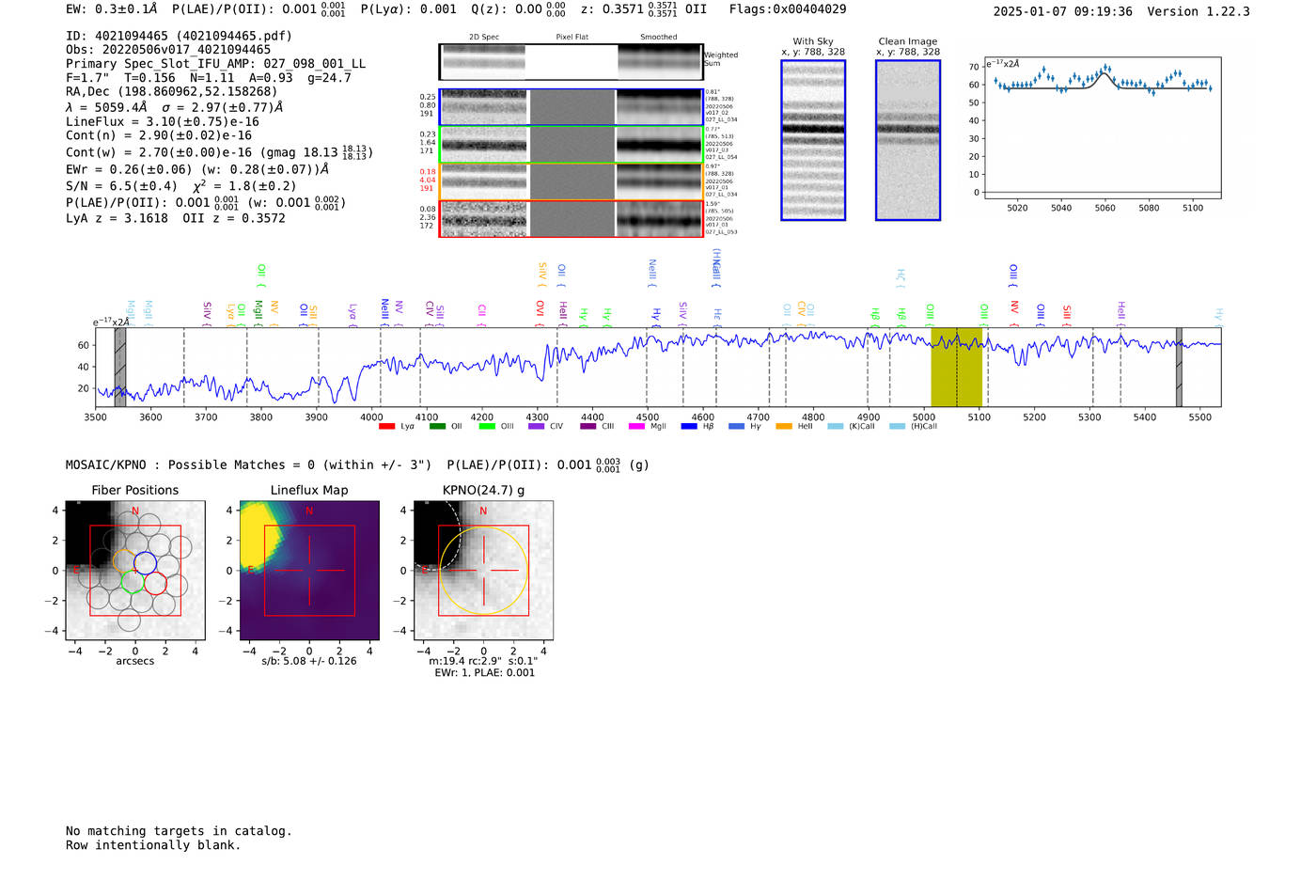This screenshot has width=1316, height=896.
Task: Select the blue Hβ legend swatch
Action: click(689, 427)
